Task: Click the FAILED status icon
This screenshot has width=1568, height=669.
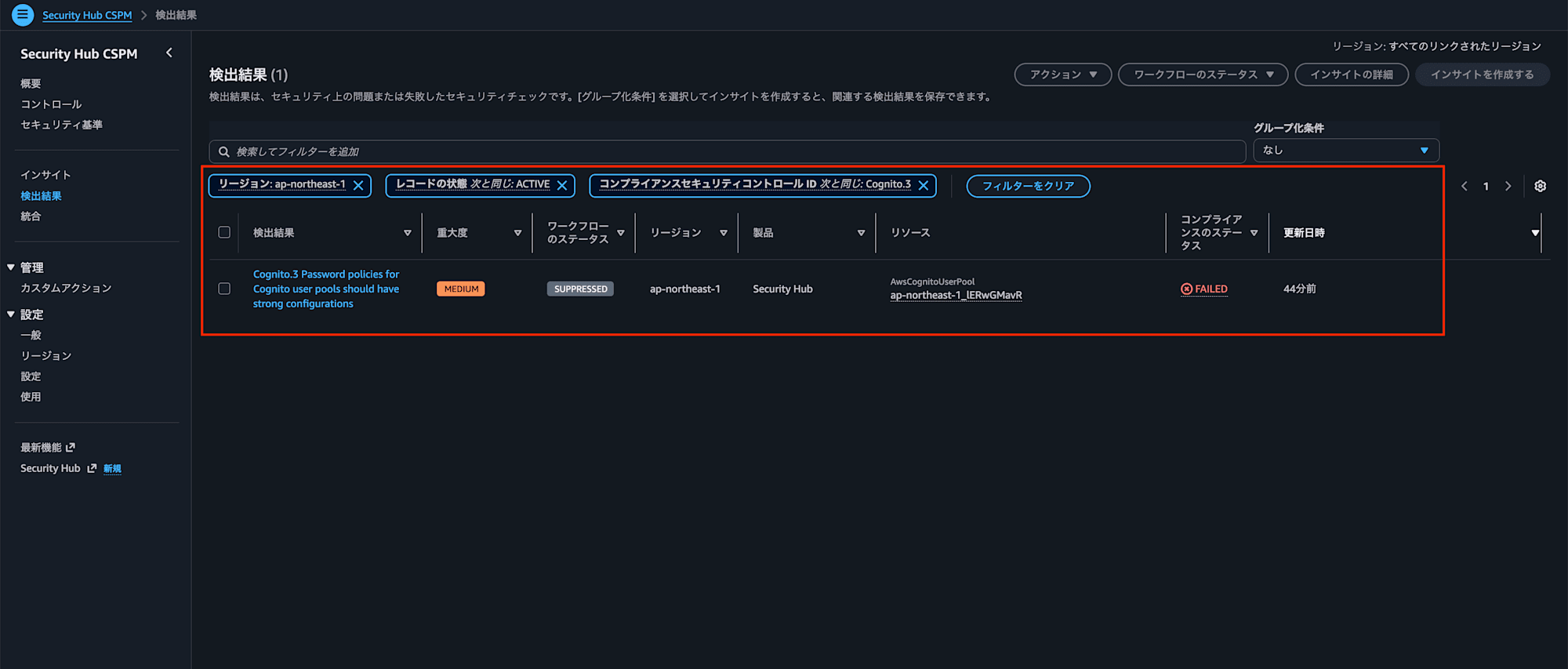Action: coord(1186,289)
